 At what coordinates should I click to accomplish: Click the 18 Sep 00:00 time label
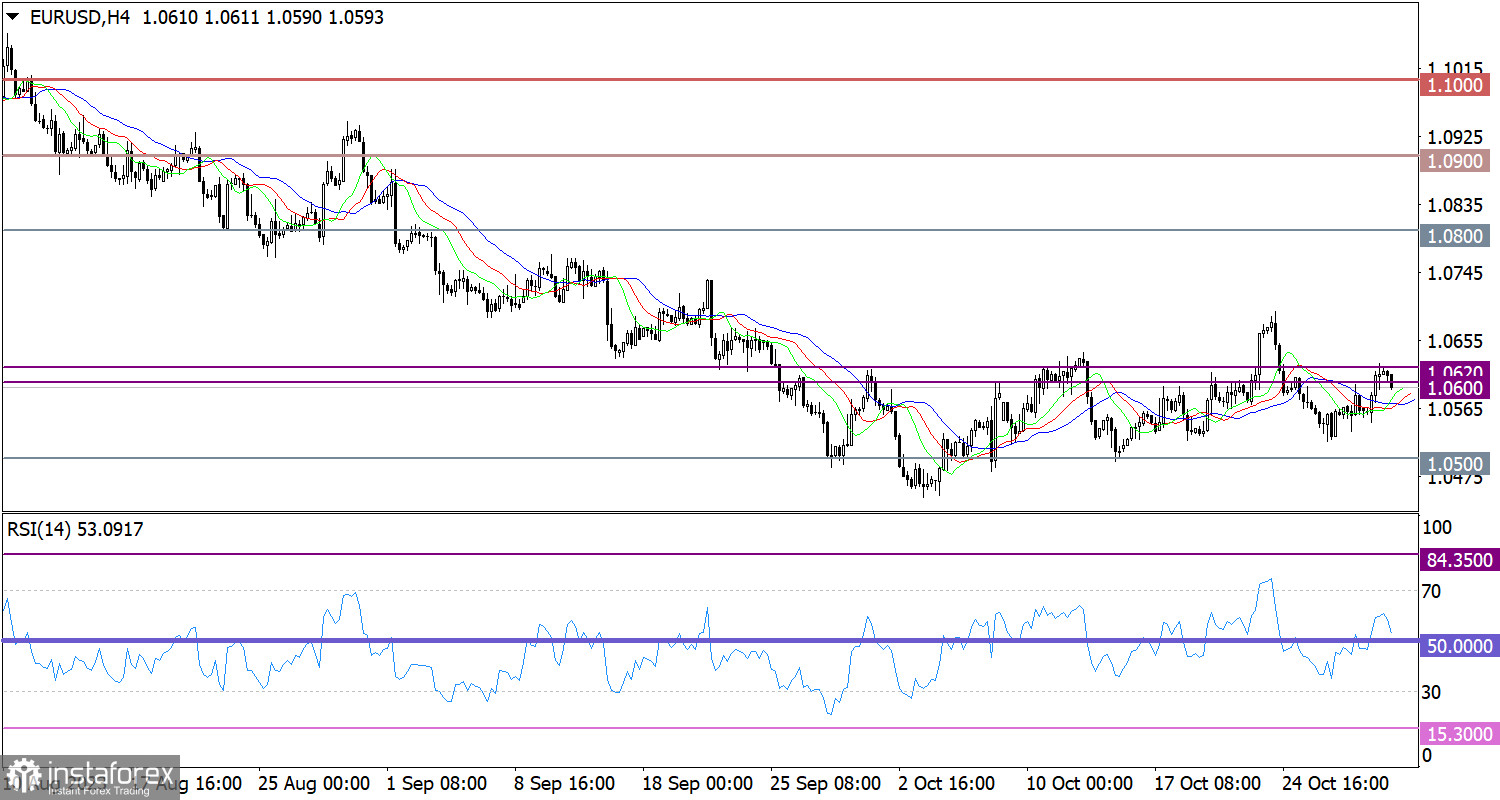point(696,782)
